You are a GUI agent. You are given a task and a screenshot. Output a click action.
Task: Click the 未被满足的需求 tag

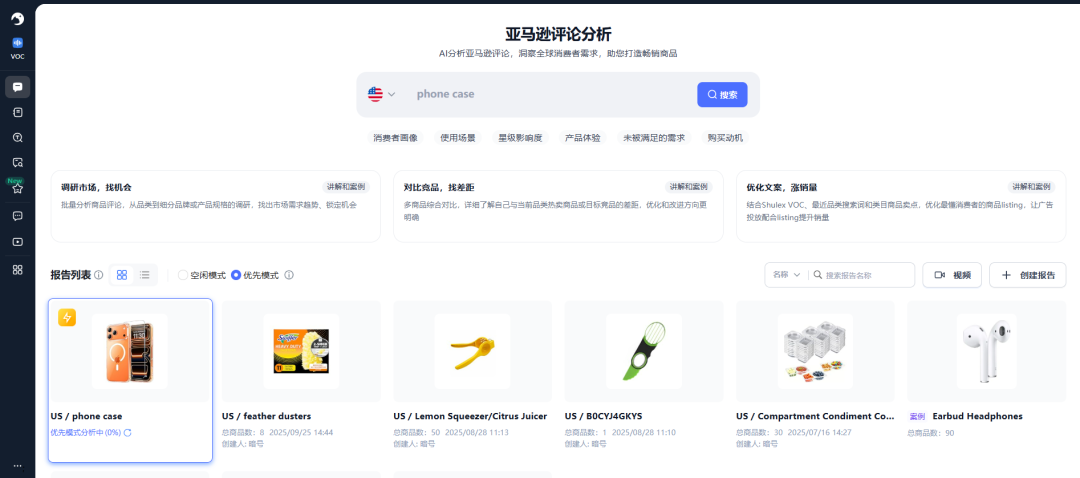pos(654,138)
